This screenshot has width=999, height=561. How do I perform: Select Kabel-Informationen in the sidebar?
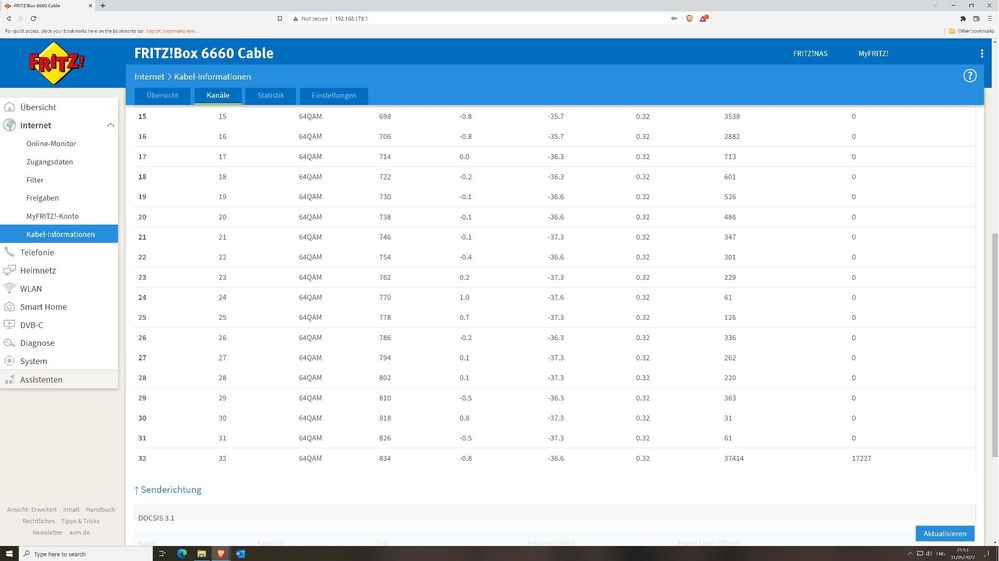59,234
